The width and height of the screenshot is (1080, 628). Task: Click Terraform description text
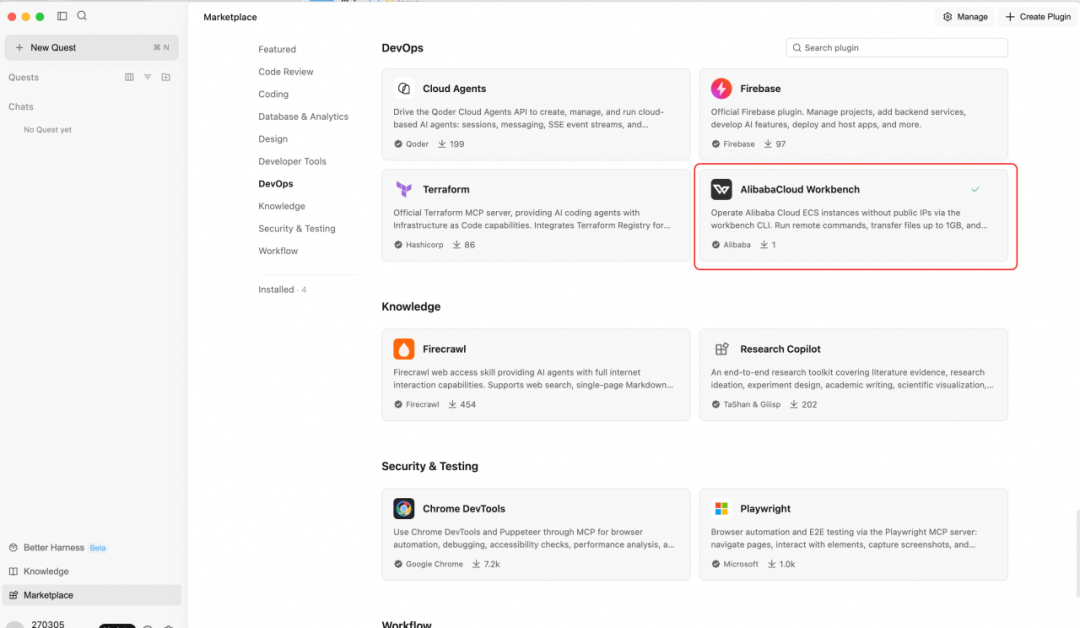coord(532,219)
